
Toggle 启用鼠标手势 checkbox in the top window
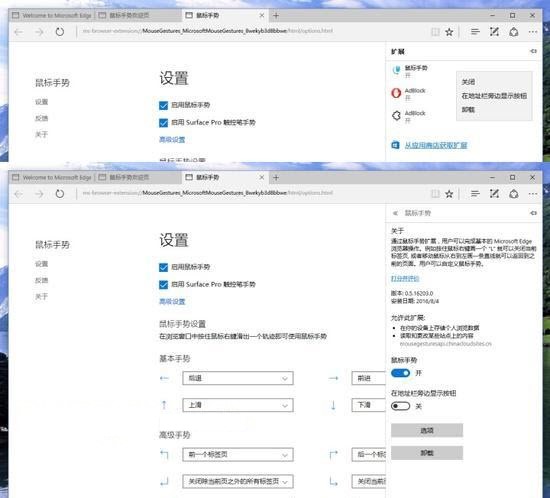click(x=163, y=105)
